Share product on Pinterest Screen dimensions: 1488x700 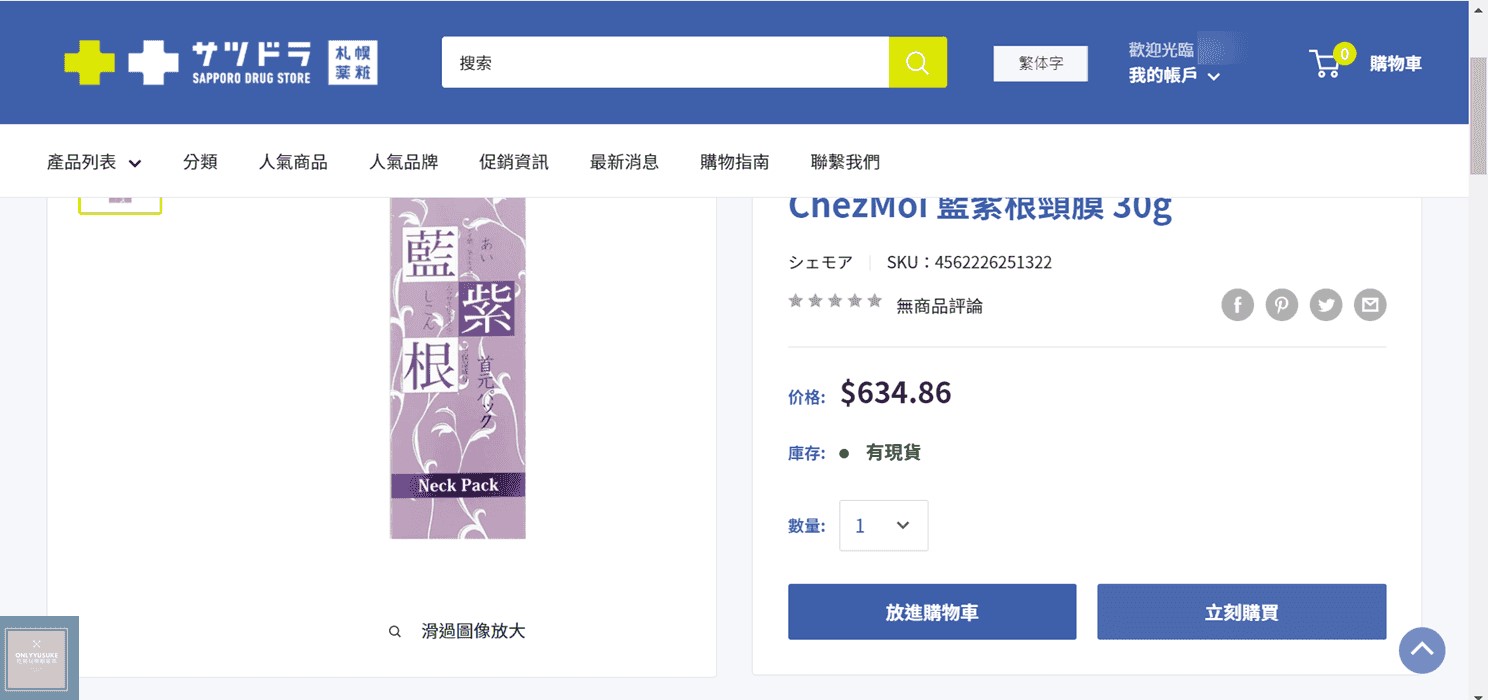(x=1281, y=305)
